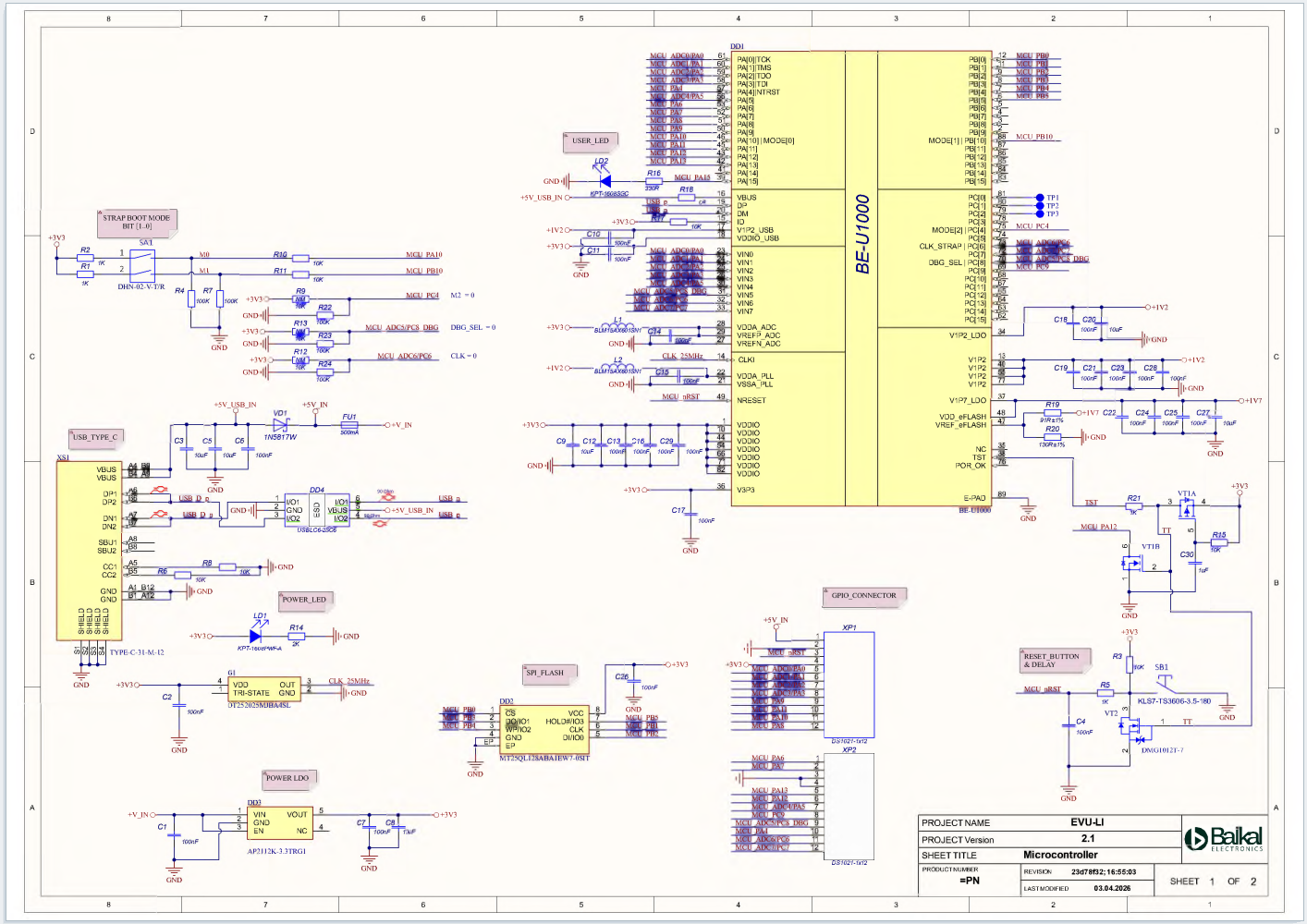Click the KLS7-TS3606-3.5-180 part label
This screenshot has height=924, width=1307.
coord(1174,701)
